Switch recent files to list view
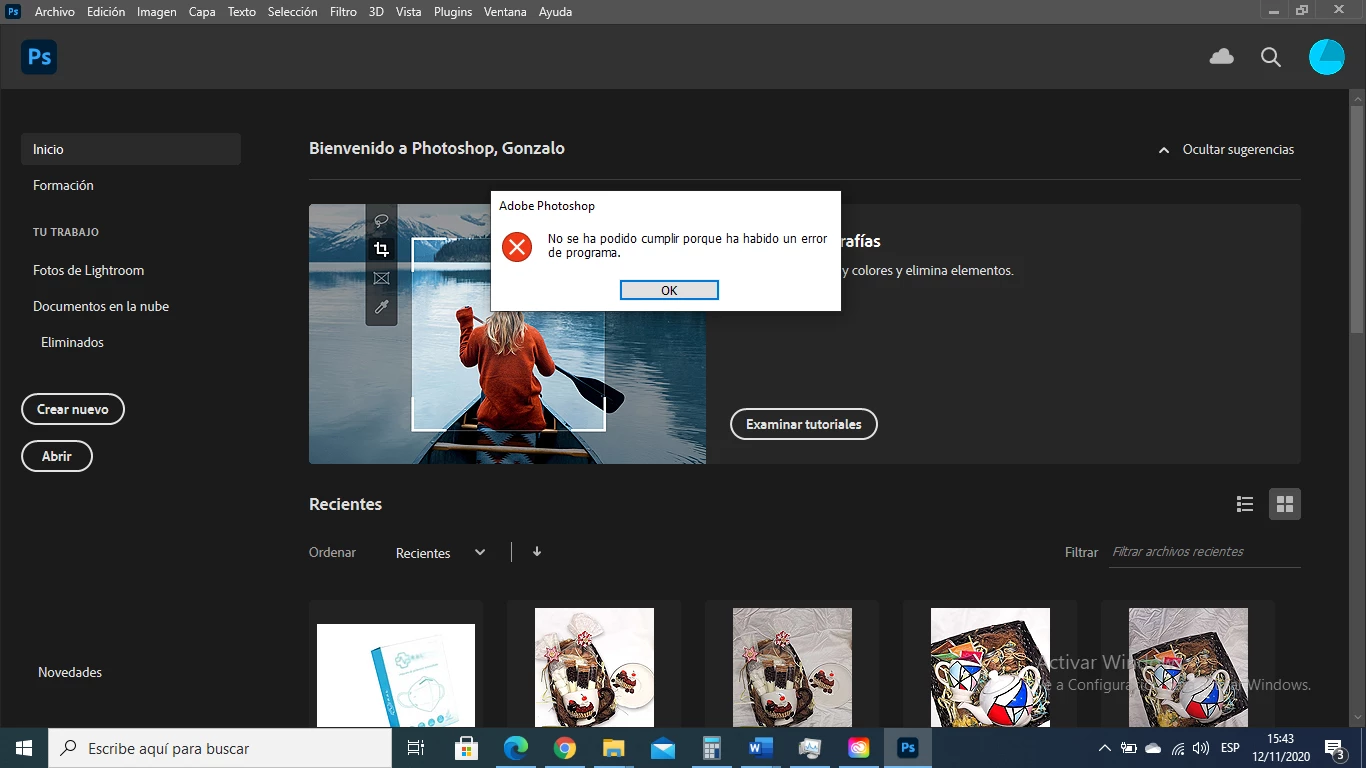 1245,504
